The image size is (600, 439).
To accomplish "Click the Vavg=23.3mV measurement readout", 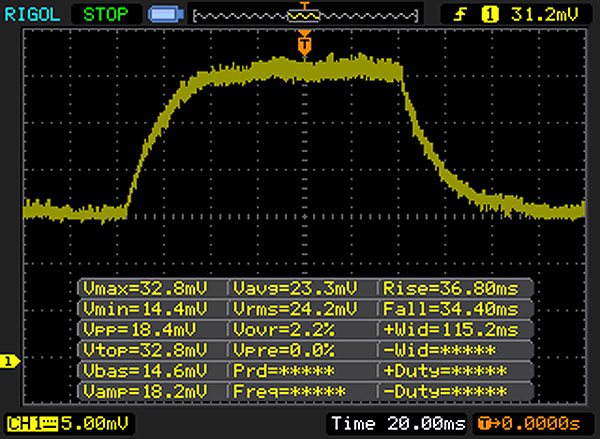I will click(x=303, y=288).
